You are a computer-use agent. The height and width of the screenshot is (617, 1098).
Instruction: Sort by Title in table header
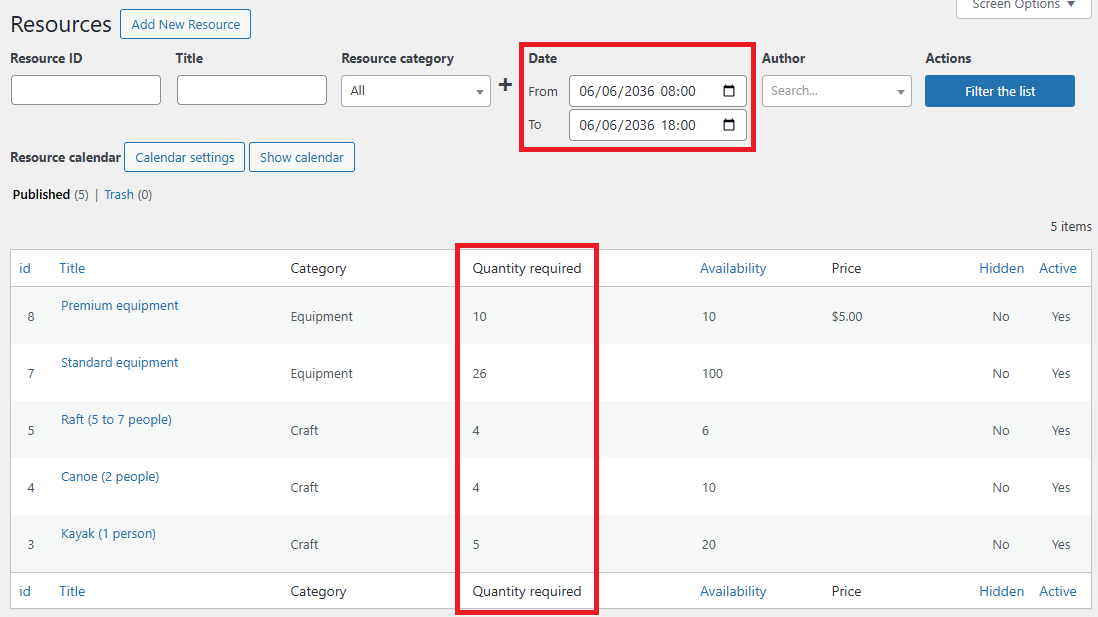pyautogui.click(x=72, y=268)
